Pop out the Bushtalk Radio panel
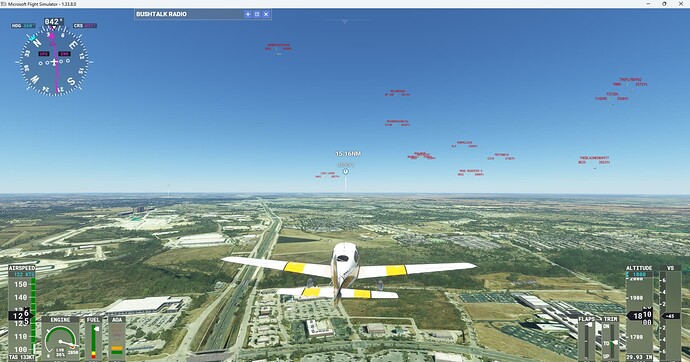Screen dimensions: 690x362 pos(257,14)
